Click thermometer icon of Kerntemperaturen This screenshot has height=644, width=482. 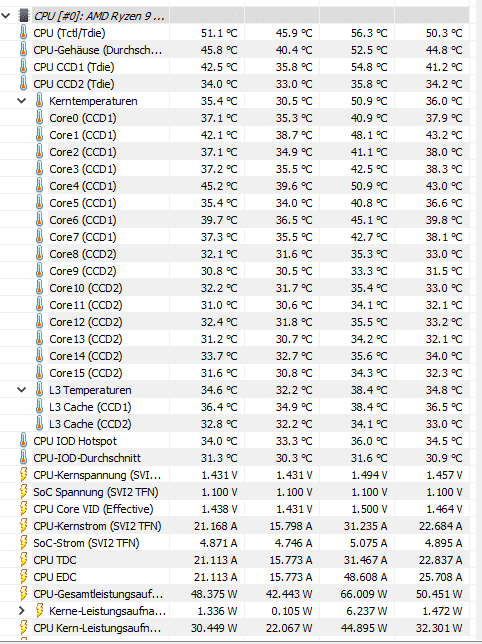(39, 101)
